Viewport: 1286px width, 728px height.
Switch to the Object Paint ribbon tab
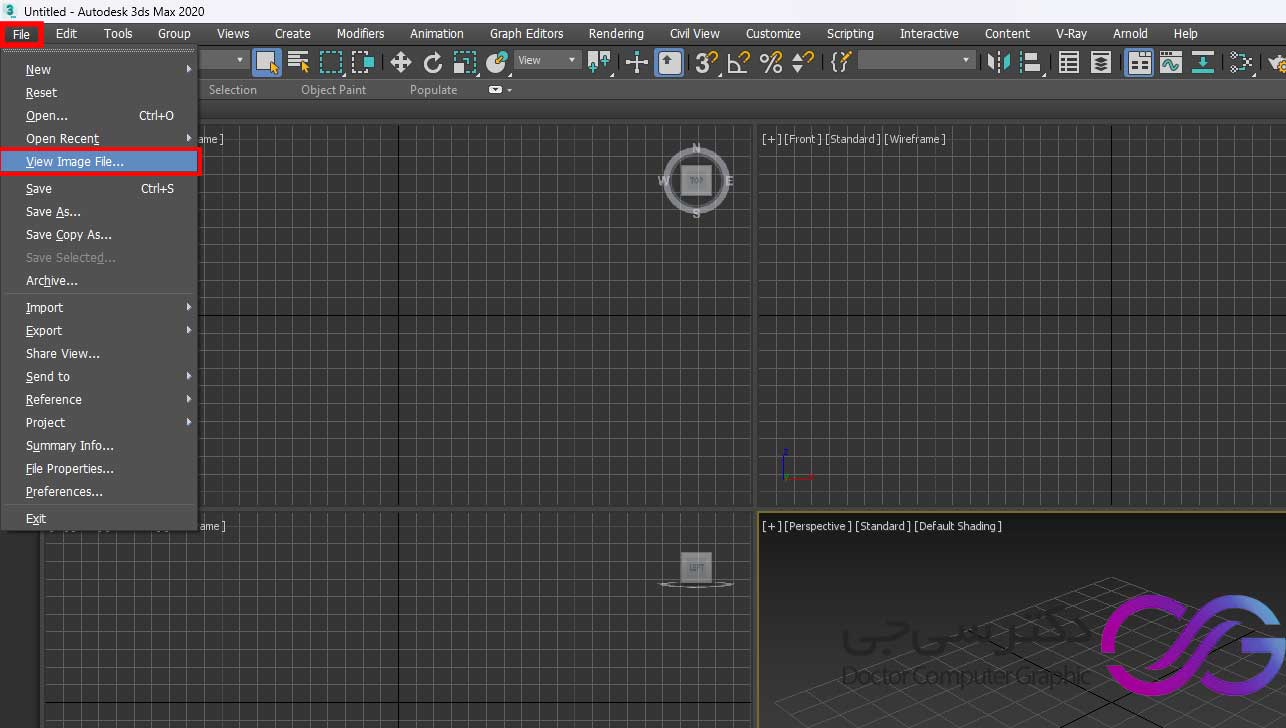pos(333,90)
